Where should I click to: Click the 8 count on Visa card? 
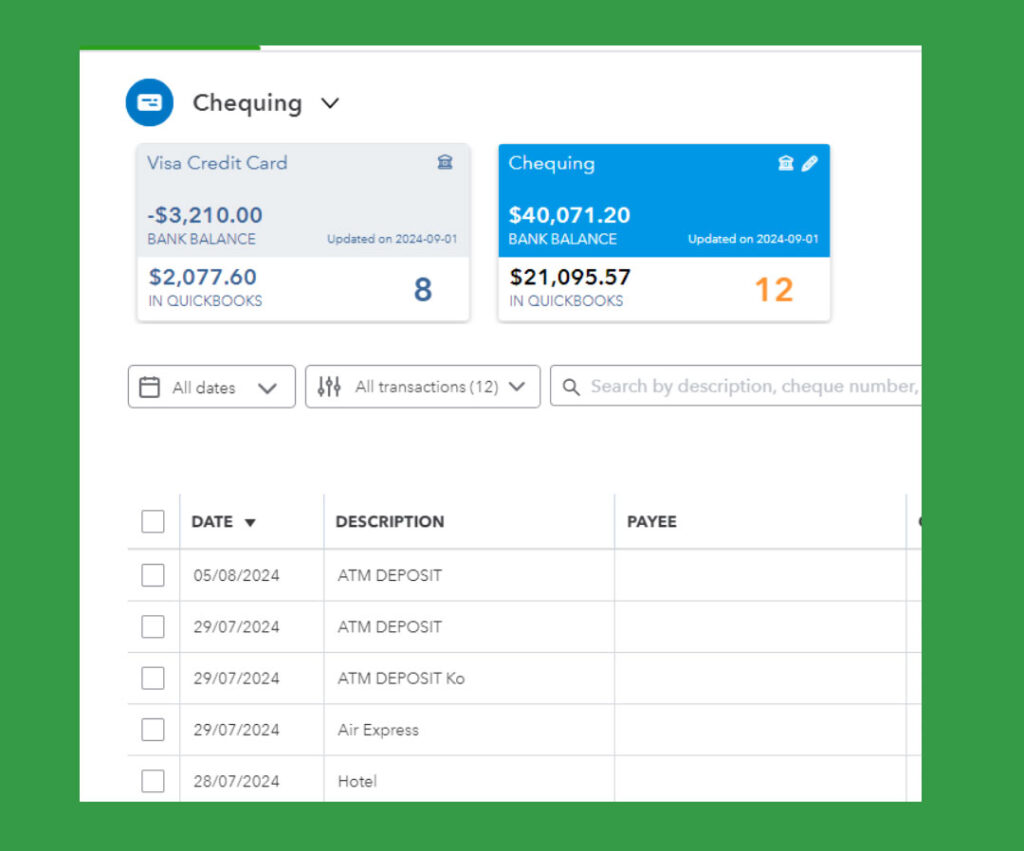423,290
